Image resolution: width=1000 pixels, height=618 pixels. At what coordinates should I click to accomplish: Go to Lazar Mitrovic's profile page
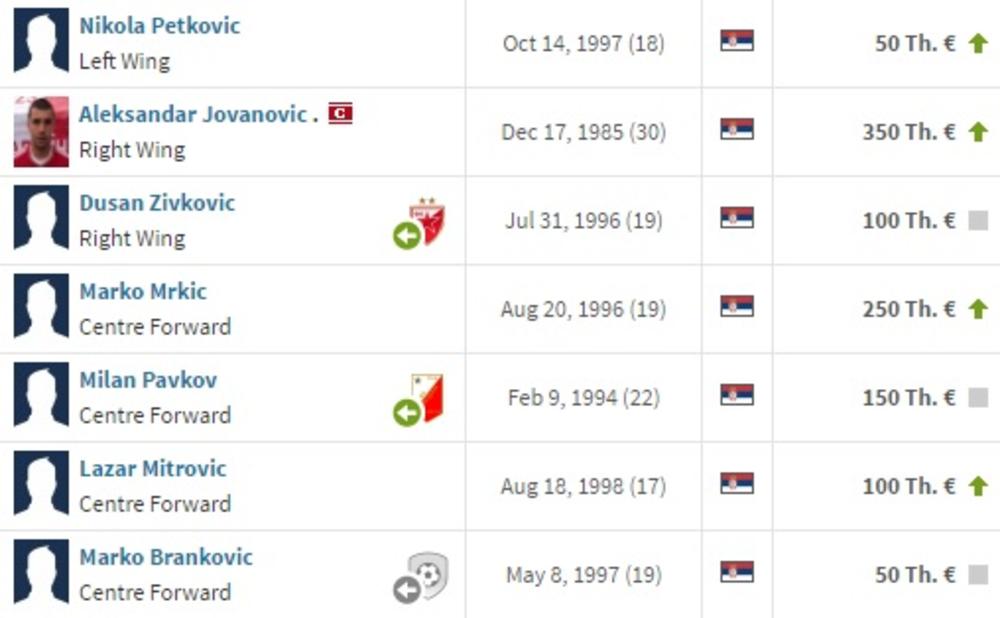153,468
